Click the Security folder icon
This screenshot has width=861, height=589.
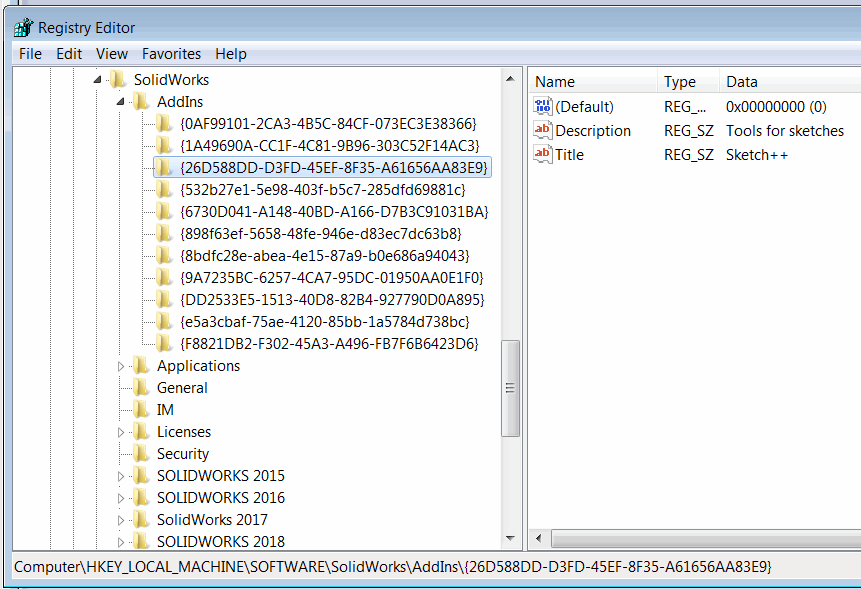point(141,453)
